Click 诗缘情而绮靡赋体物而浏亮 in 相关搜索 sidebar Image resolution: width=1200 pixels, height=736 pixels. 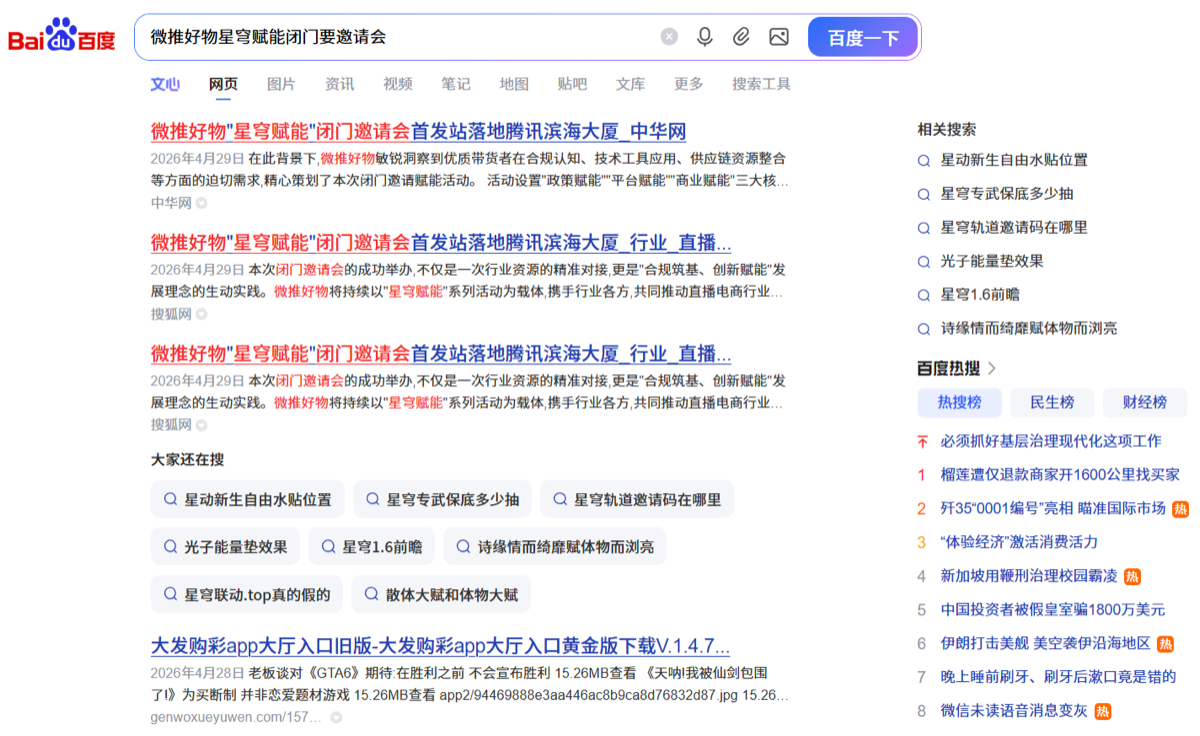(1029, 328)
